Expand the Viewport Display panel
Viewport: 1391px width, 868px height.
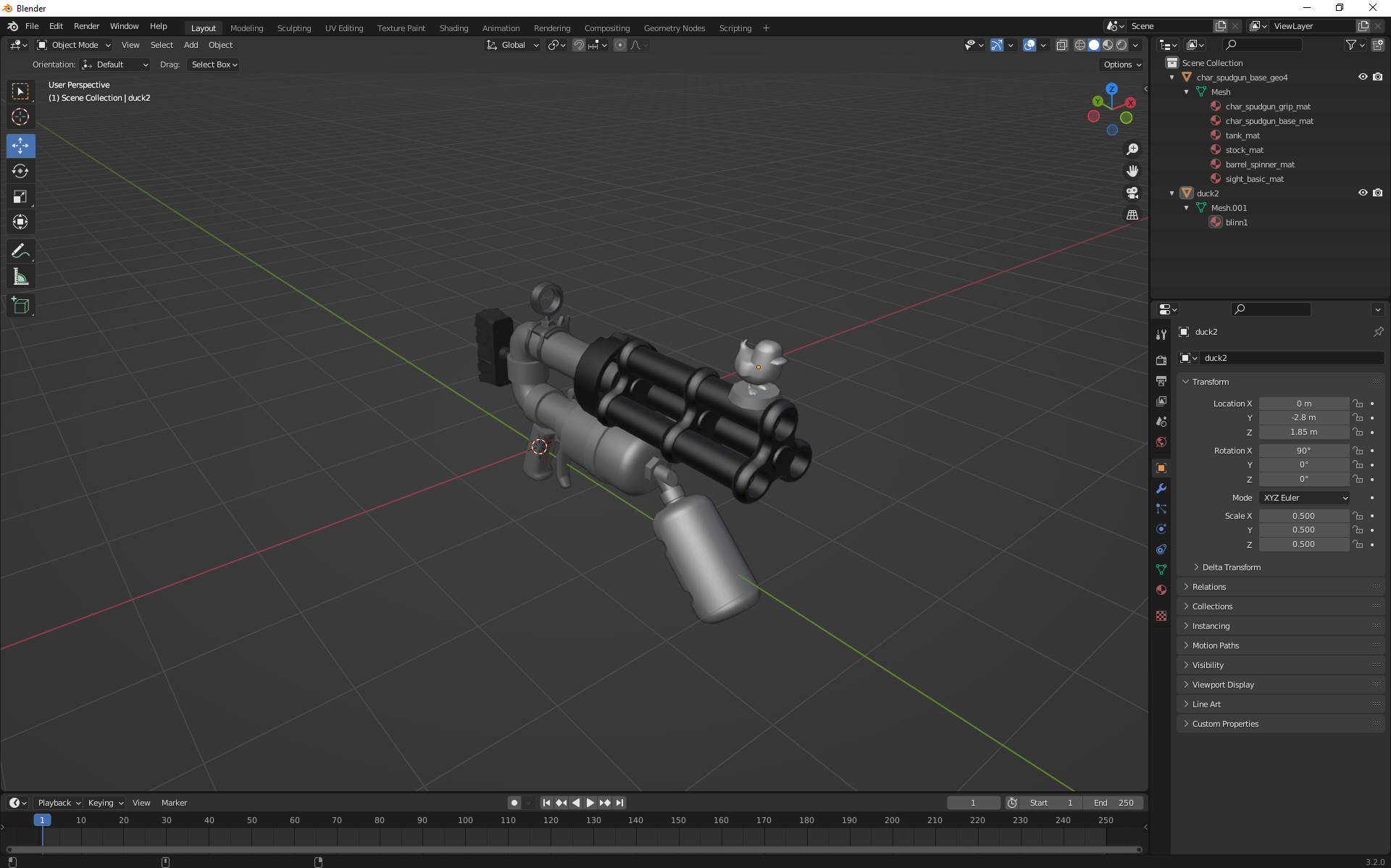point(1222,685)
